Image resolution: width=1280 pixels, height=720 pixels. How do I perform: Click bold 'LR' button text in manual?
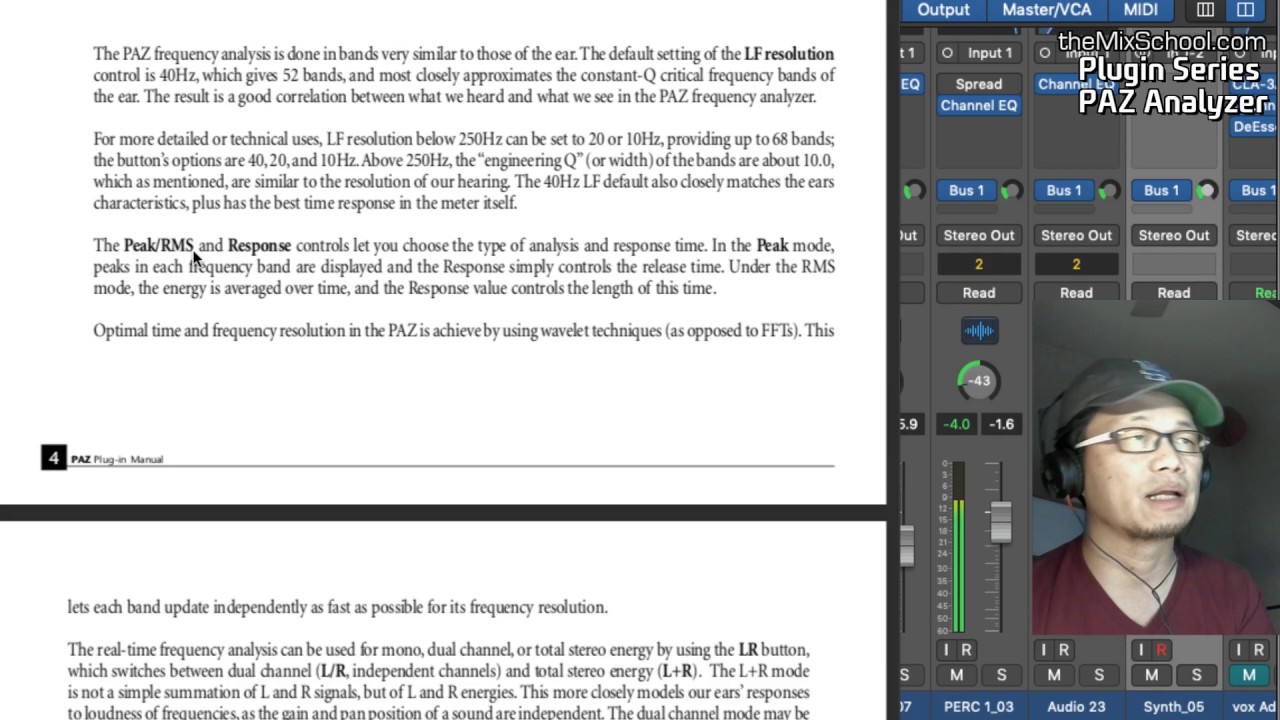(x=748, y=650)
